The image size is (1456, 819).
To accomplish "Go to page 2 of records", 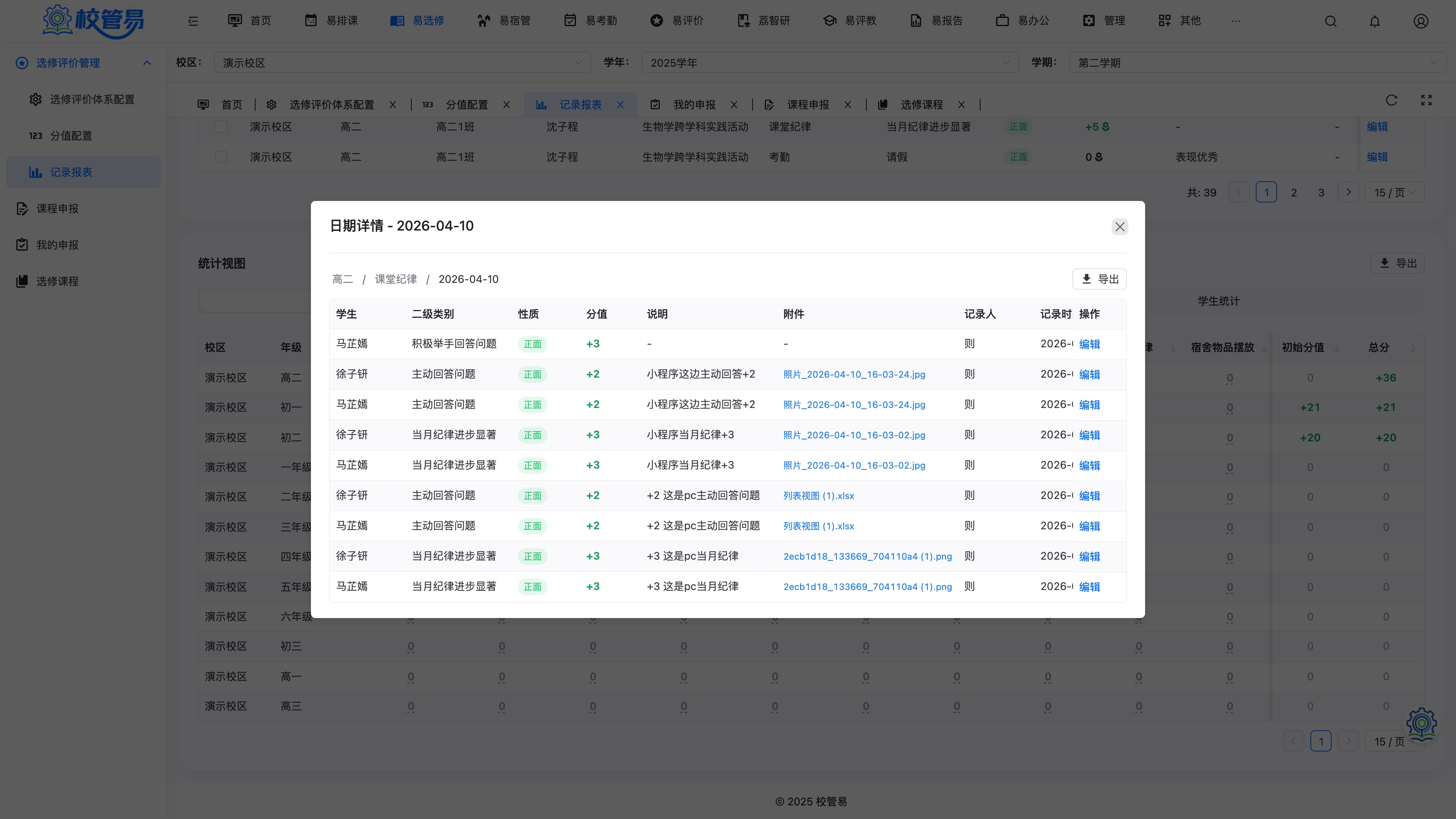I will (1294, 193).
